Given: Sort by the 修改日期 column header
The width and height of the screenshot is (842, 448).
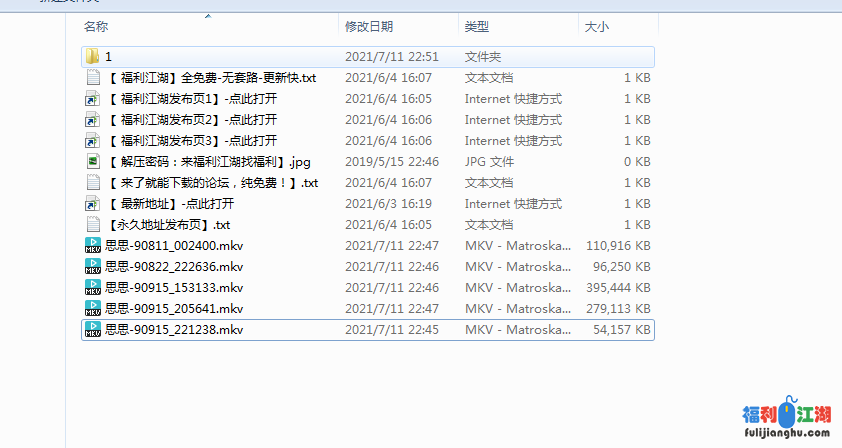Looking at the screenshot, I should [369, 26].
